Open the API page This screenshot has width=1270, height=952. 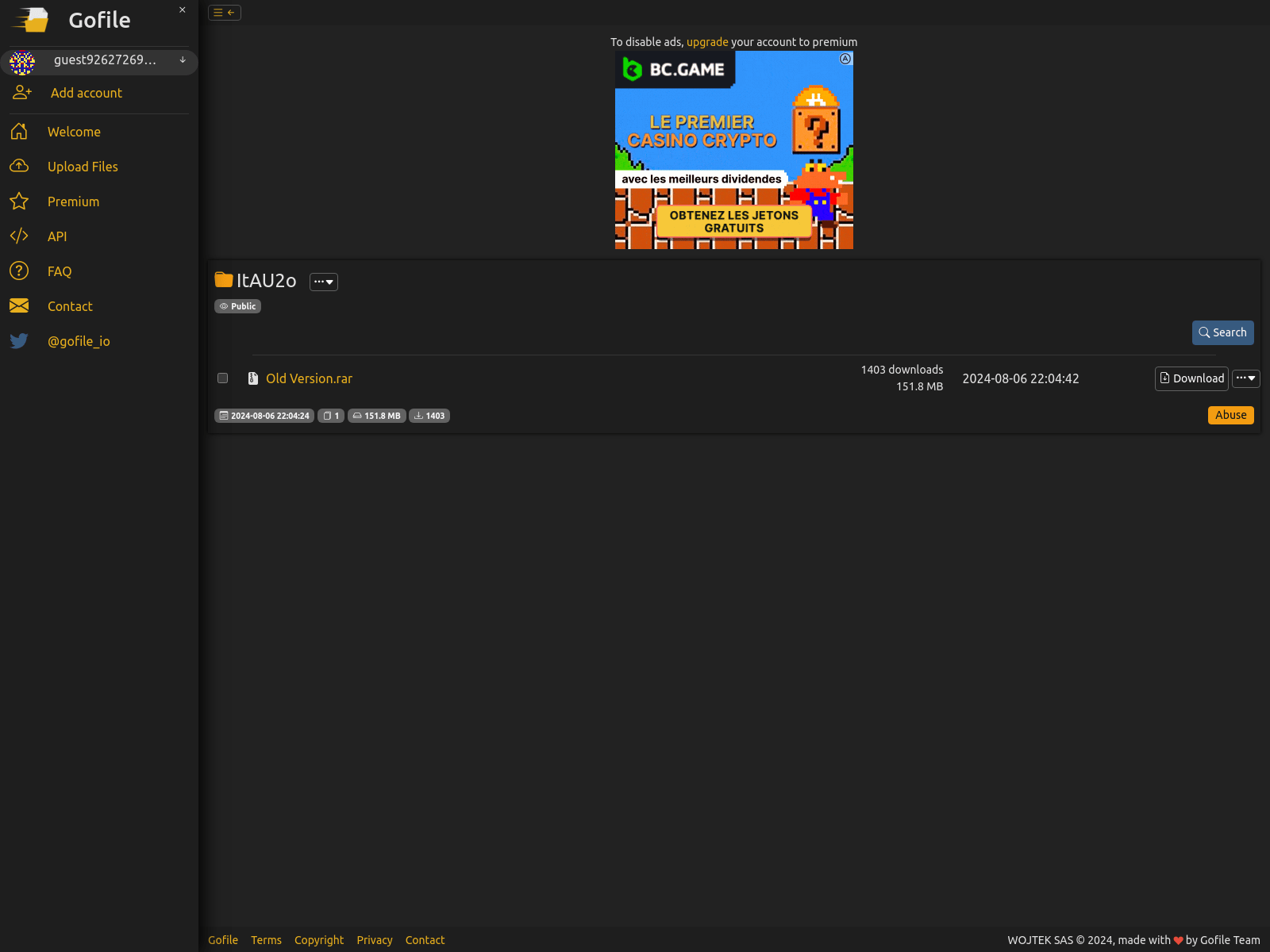(x=57, y=236)
